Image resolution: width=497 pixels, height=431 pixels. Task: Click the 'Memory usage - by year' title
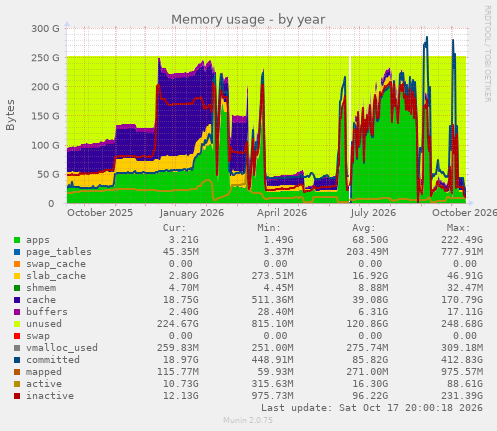248,20
